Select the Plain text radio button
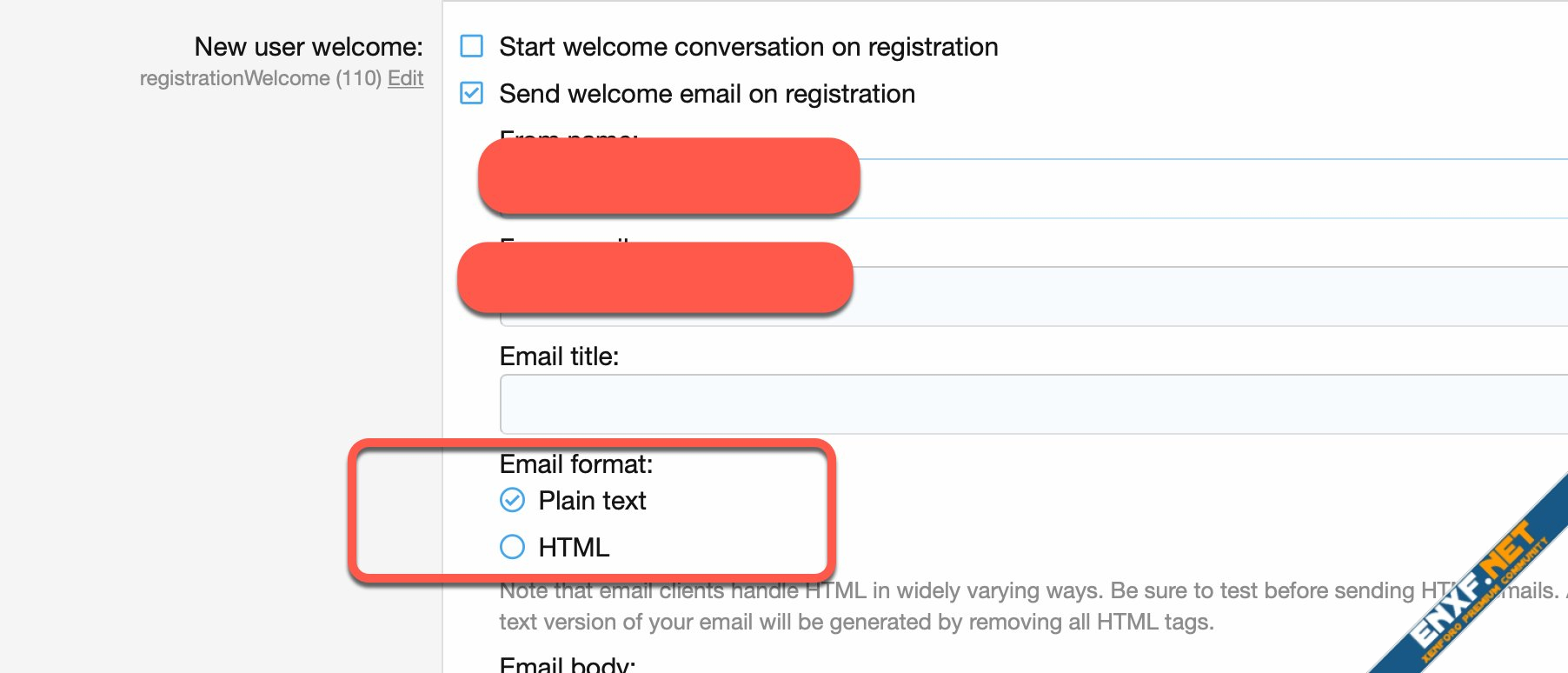The image size is (1568, 673). point(513,500)
